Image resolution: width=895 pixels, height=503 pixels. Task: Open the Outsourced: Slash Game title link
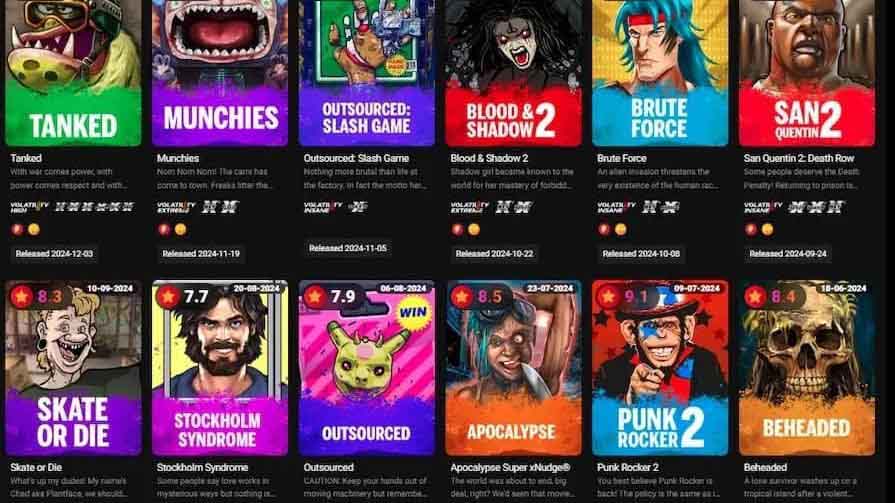click(x=356, y=158)
